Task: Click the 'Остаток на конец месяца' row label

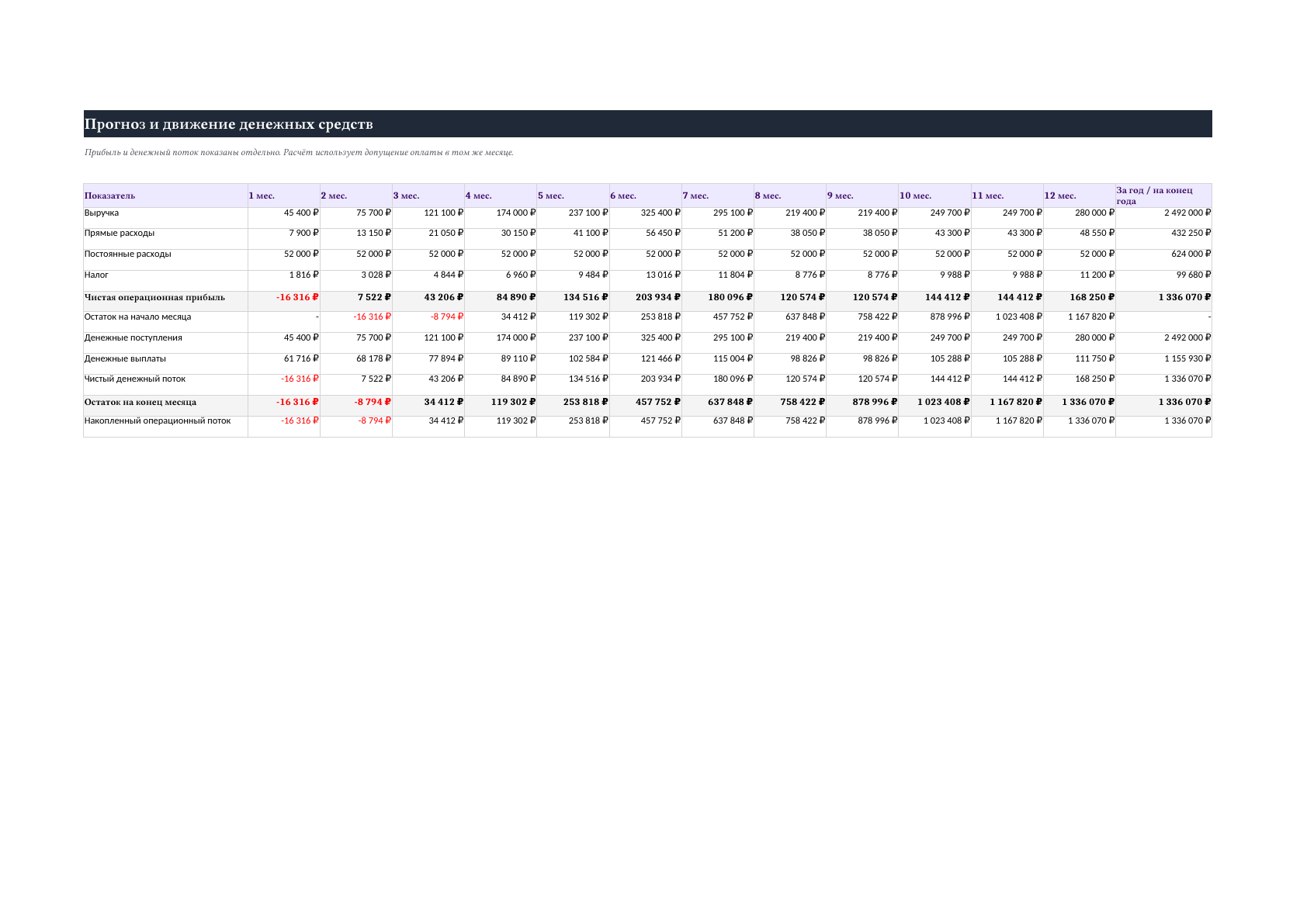Action: pos(140,402)
